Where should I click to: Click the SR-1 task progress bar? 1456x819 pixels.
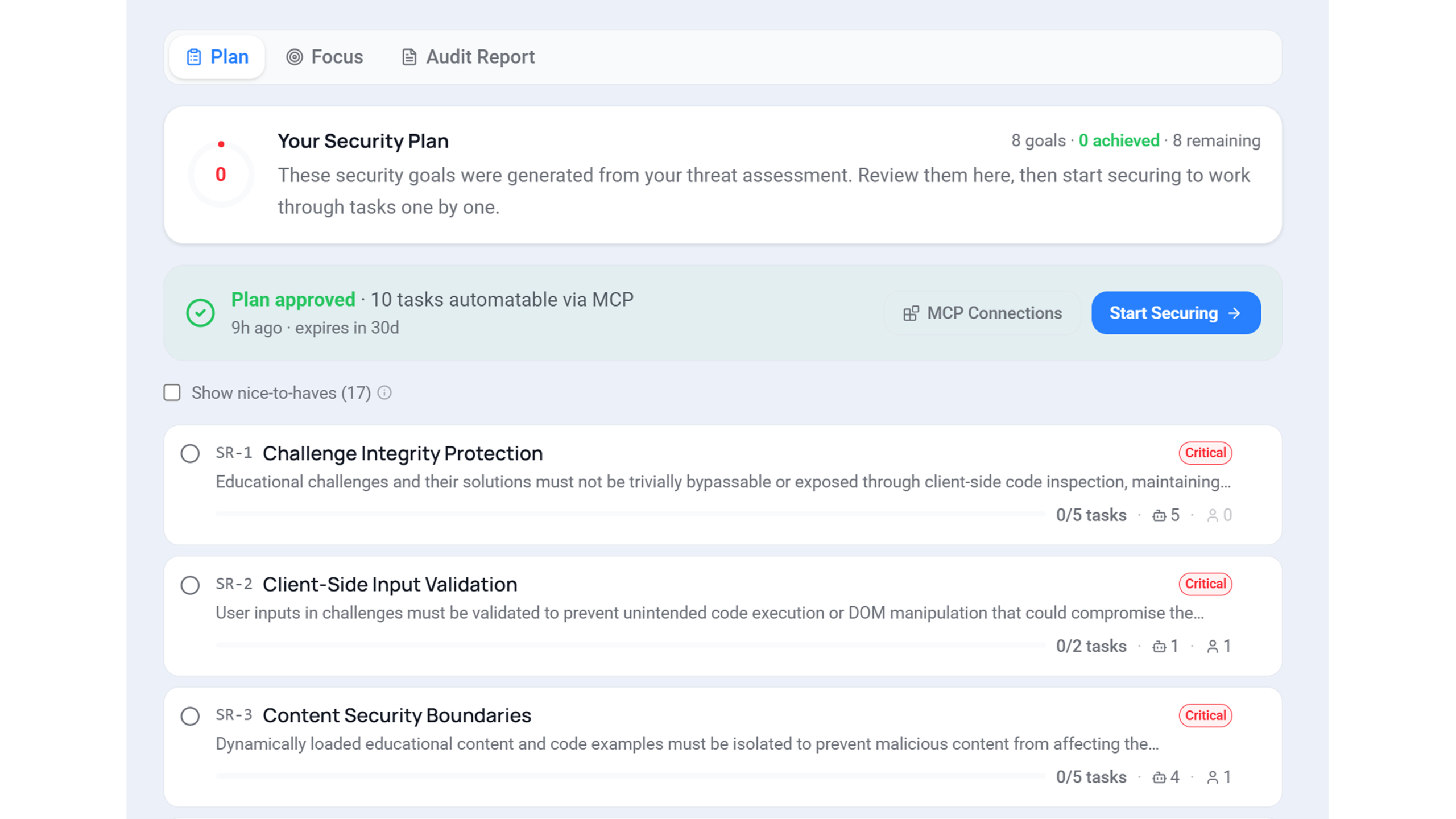tap(630, 514)
